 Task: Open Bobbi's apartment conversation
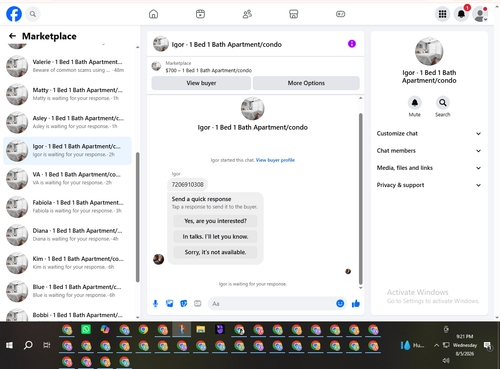tap(67, 315)
